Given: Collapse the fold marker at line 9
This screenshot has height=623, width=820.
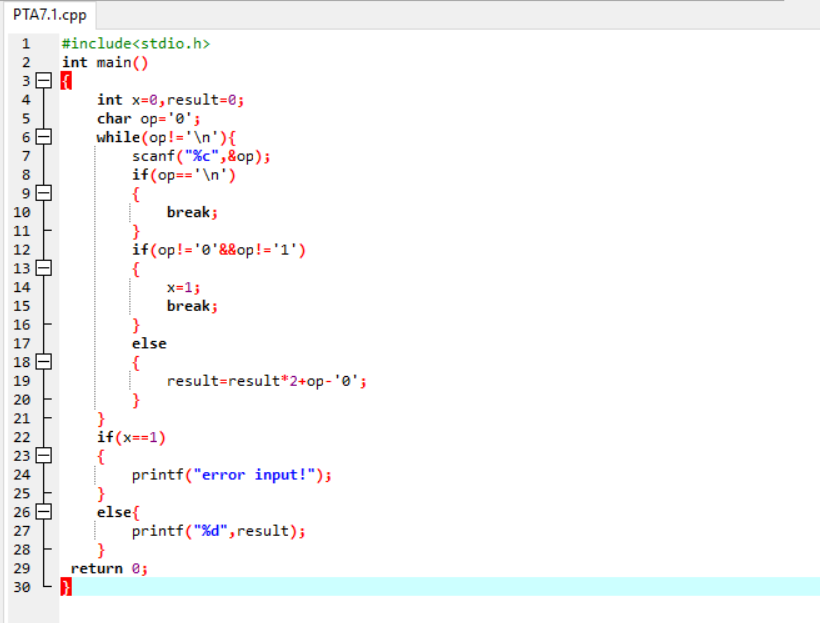Looking at the screenshot, I should pyautogui.click(x=43, y=193).
